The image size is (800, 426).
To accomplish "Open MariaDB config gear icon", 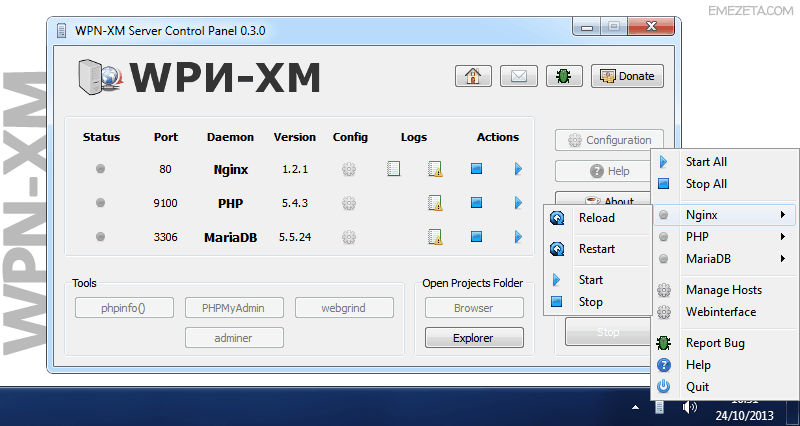I will (349, 237).
